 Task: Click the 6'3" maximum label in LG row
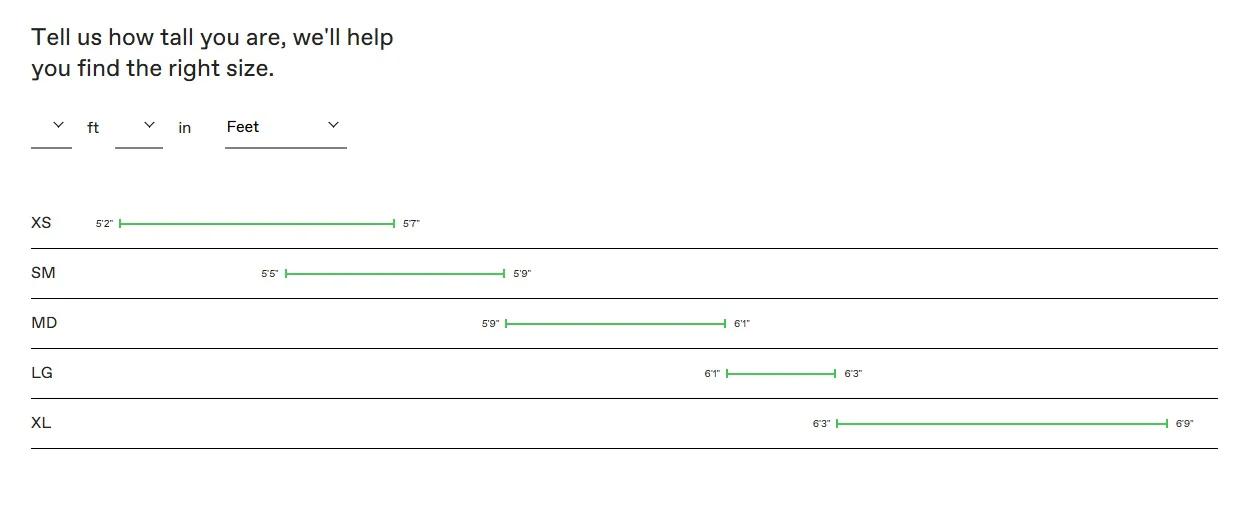[853, 374]
